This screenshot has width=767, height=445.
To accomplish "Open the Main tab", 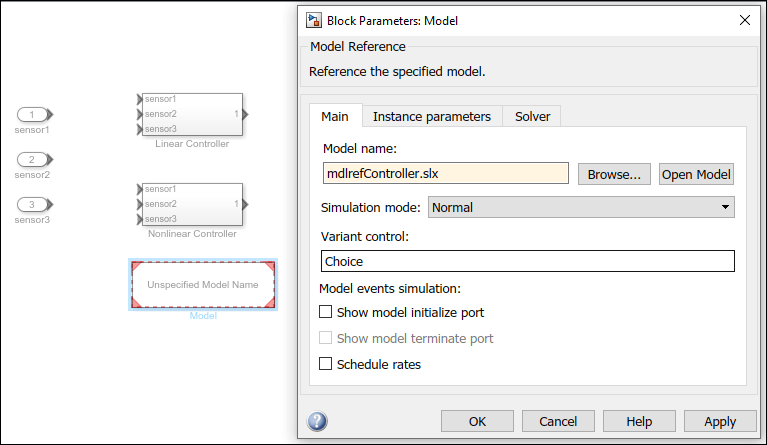I will coord(334,116).
